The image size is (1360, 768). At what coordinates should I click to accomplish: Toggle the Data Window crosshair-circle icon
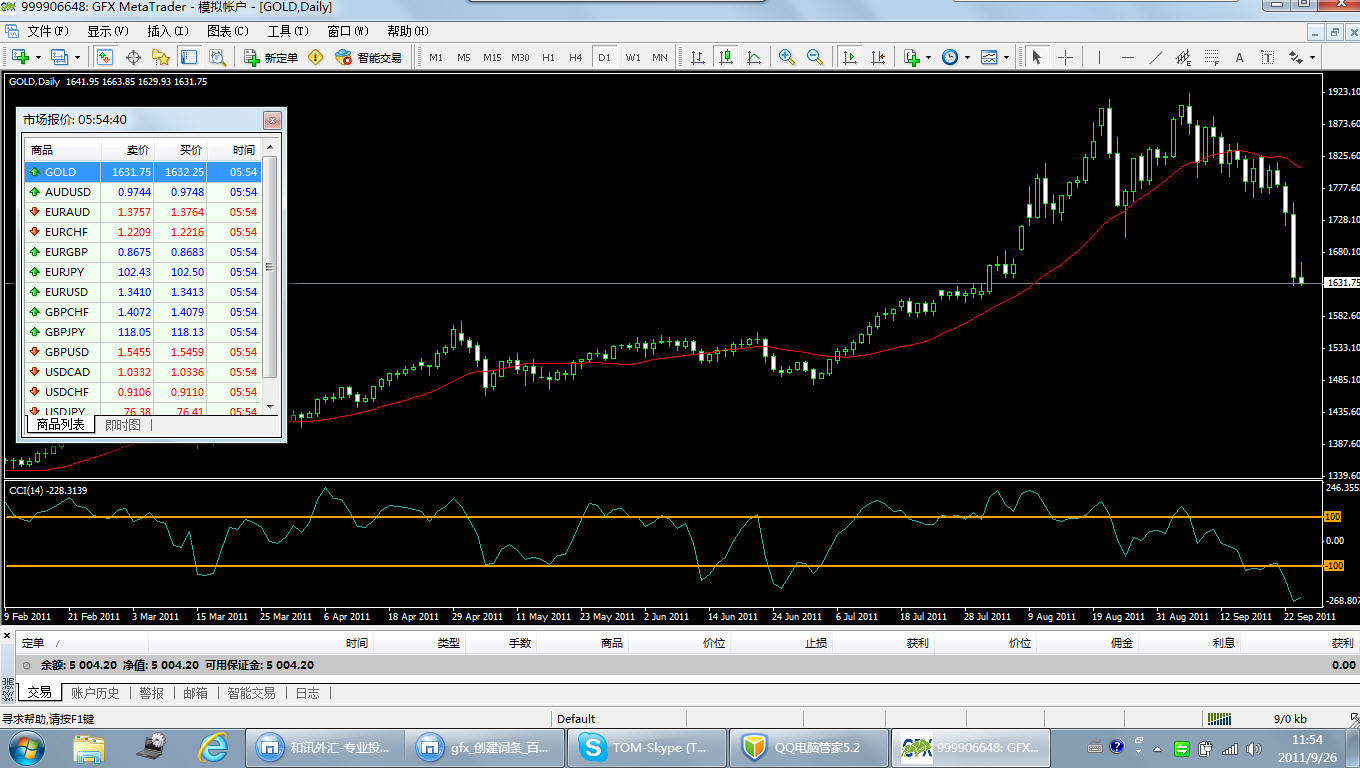[x=133, y=57]
